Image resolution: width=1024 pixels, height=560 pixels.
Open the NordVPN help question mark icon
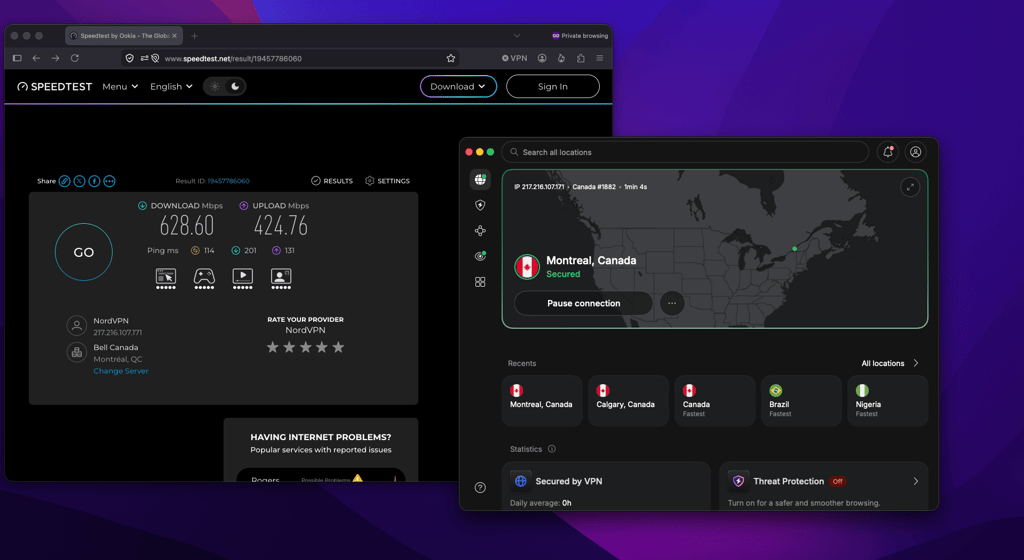tap(480, 488)
